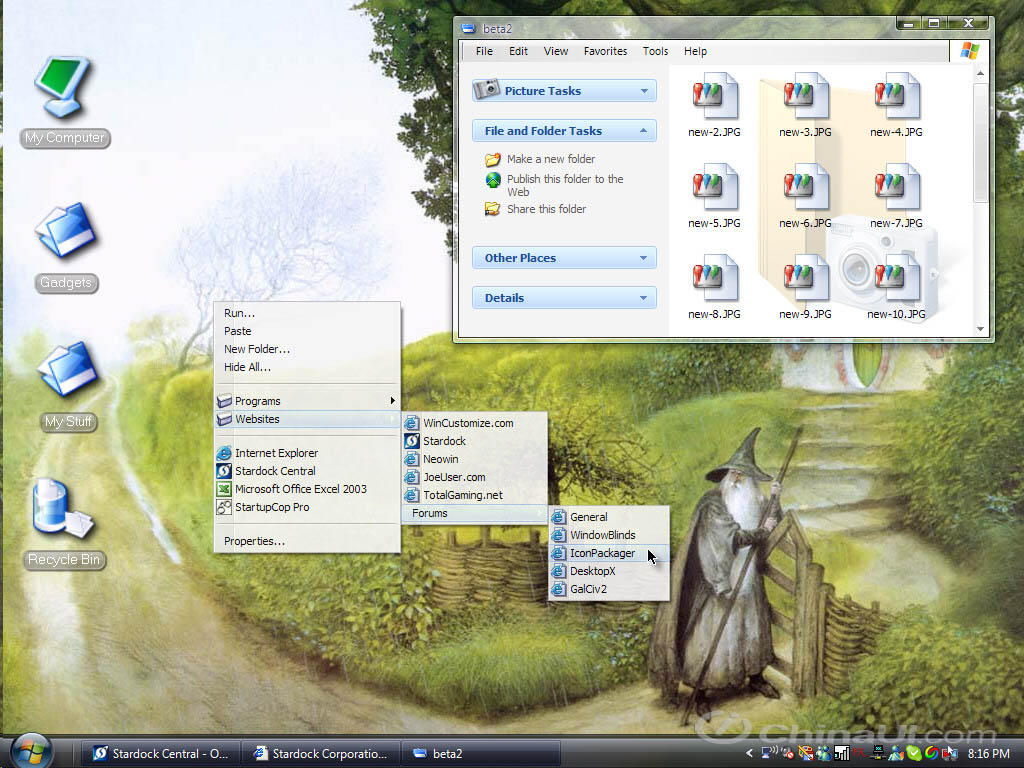Open the Favorites menu in beta2
The width and height of the screenshot is (1024, 768).
coord(605,51)
